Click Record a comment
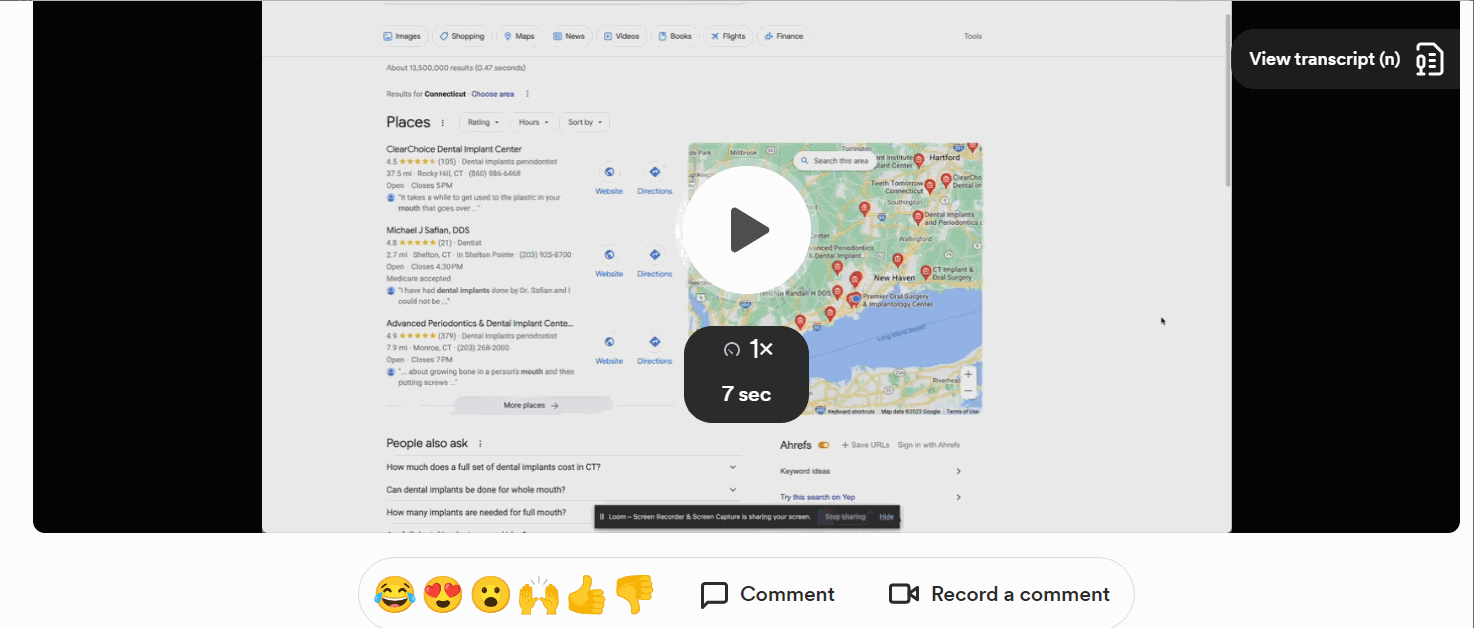Screen dimensions: 1474x628 click(x=1000, y=595)
